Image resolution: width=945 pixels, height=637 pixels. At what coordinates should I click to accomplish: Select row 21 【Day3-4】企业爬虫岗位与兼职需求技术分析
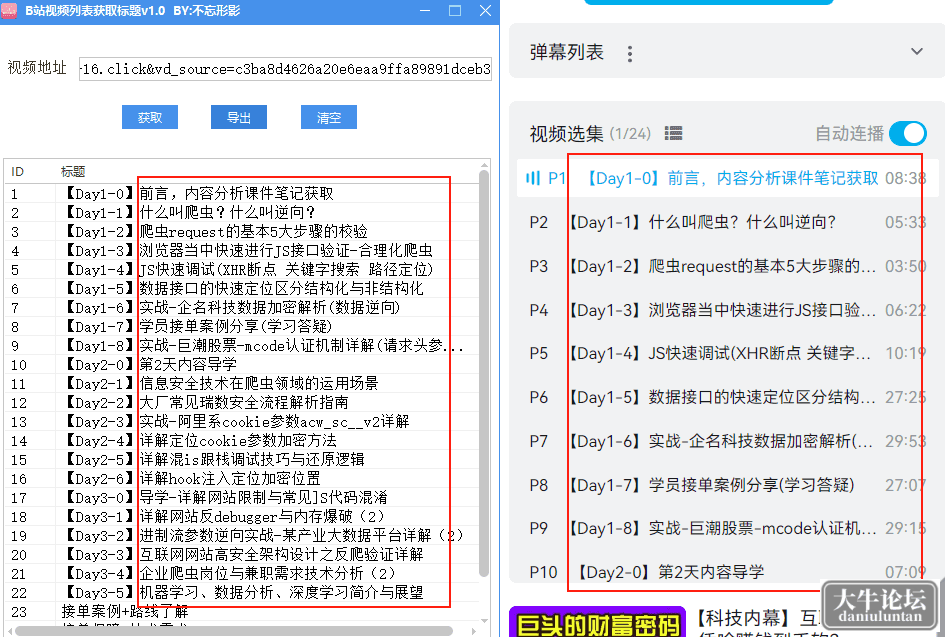(241, 574)
